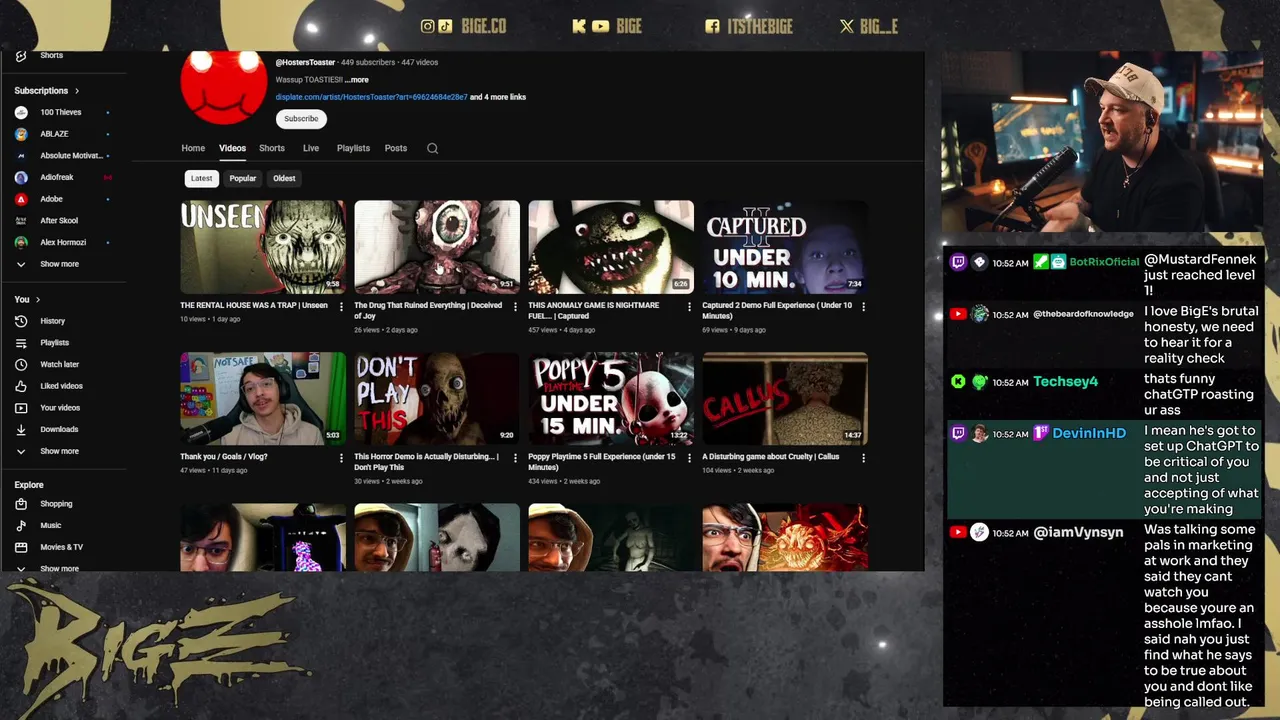This screenshot has height=720, width=1280.
Task: Open options menu for Poppy Playtime 5 video
Action: click(x=689, y=458)
